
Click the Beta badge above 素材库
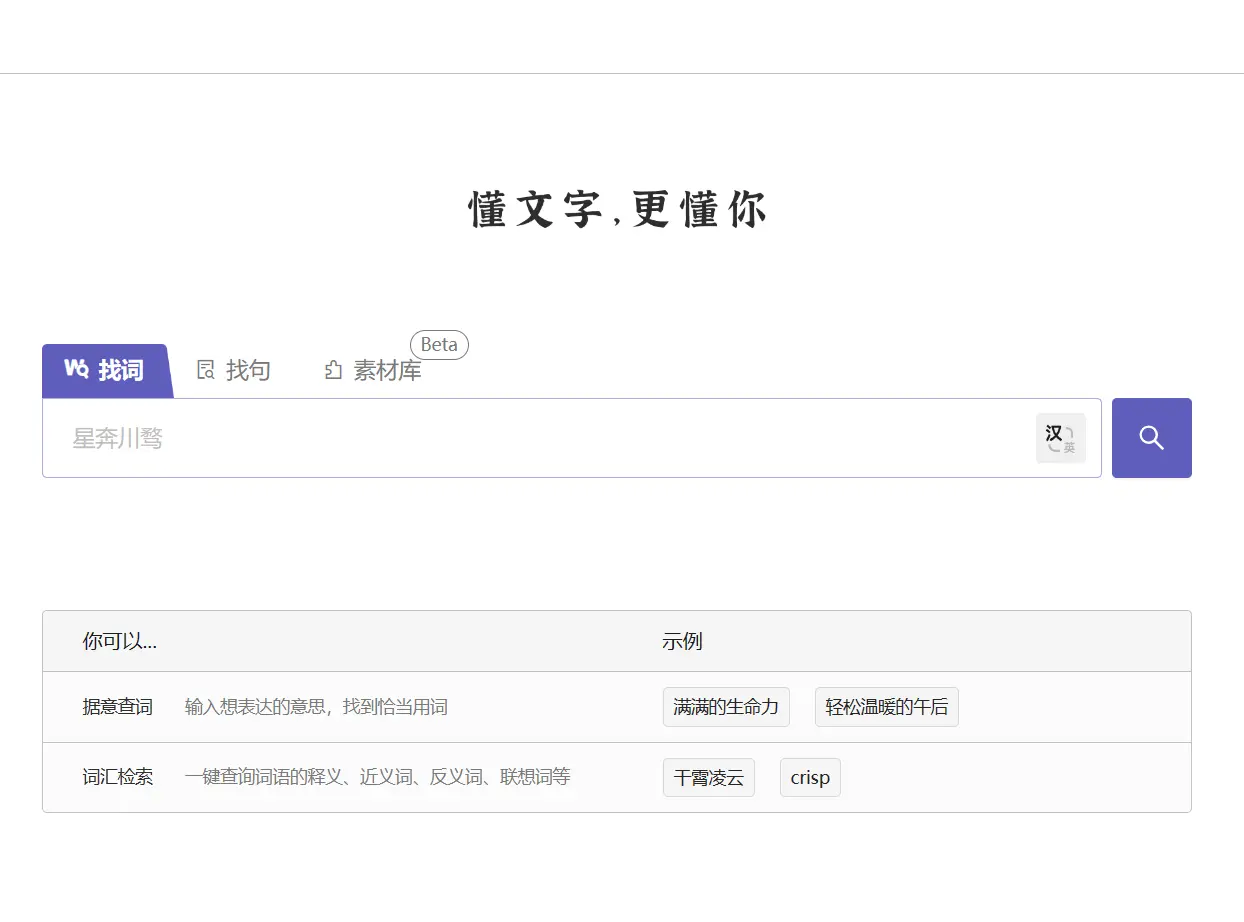point(439,345)
